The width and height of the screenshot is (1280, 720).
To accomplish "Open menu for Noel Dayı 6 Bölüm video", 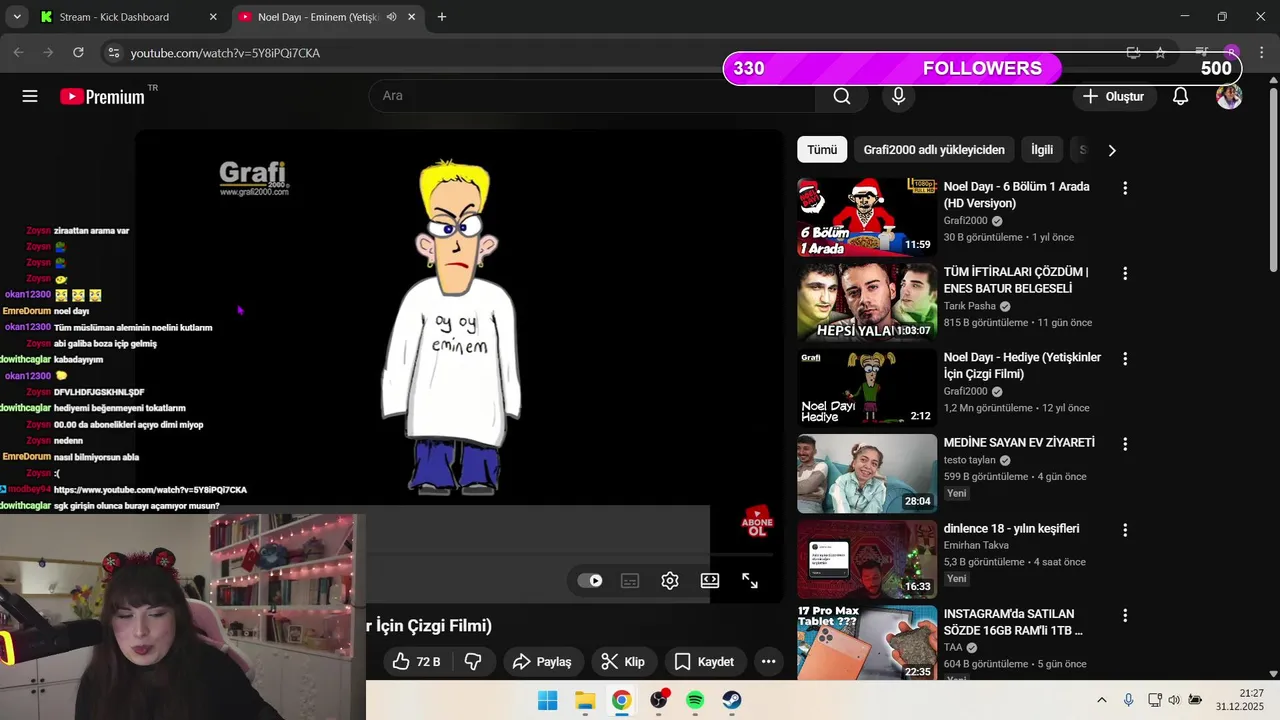I will click(1125, 188).
